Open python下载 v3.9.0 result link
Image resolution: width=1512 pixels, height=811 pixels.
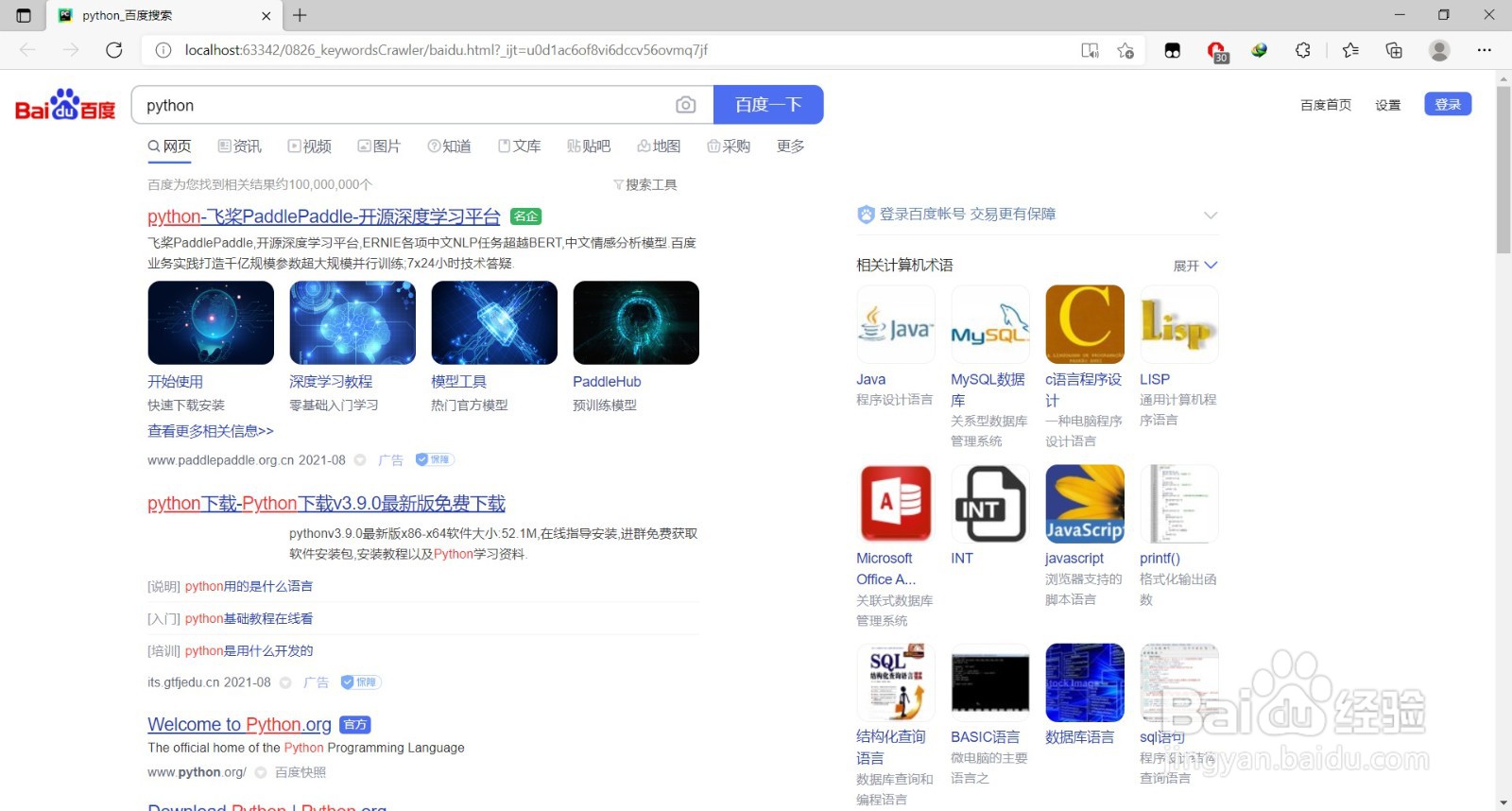[327, 504]
